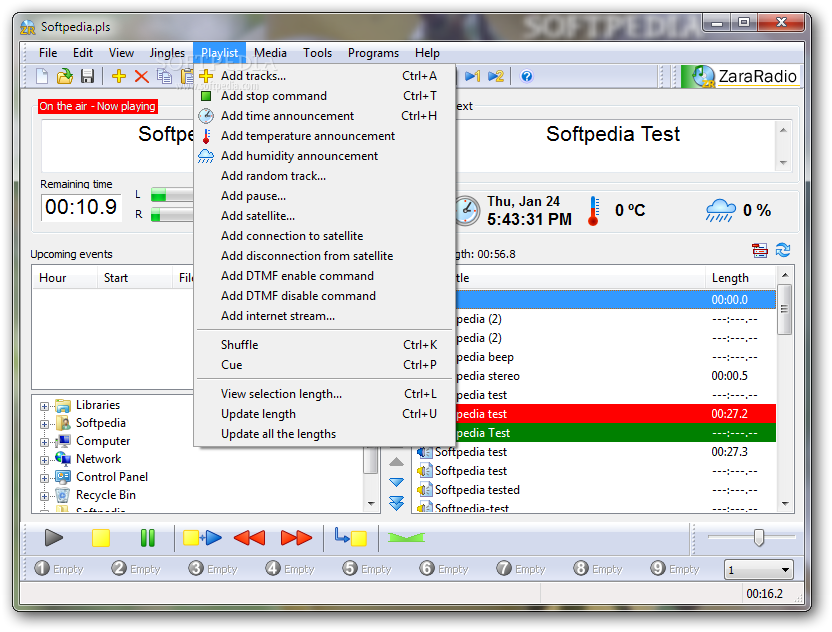This screenshot has height=632, width=832.
Task: Expand the Computer tree node
Action: (45, 443)
